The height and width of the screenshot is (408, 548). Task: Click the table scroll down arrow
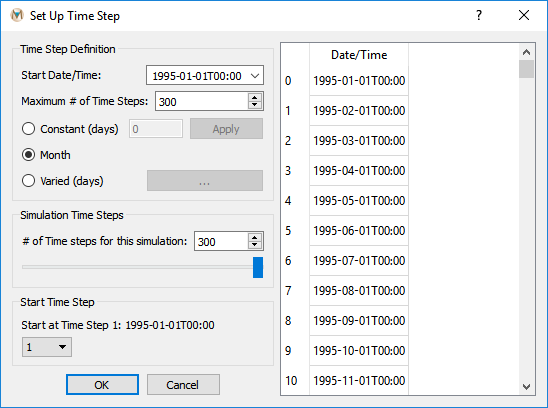pos(526,387)
